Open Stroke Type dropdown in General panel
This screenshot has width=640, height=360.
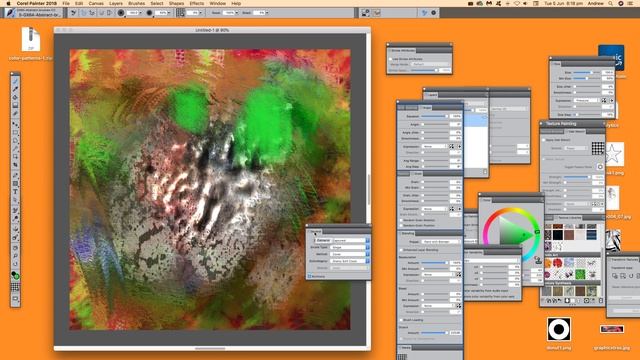point(351,247)
